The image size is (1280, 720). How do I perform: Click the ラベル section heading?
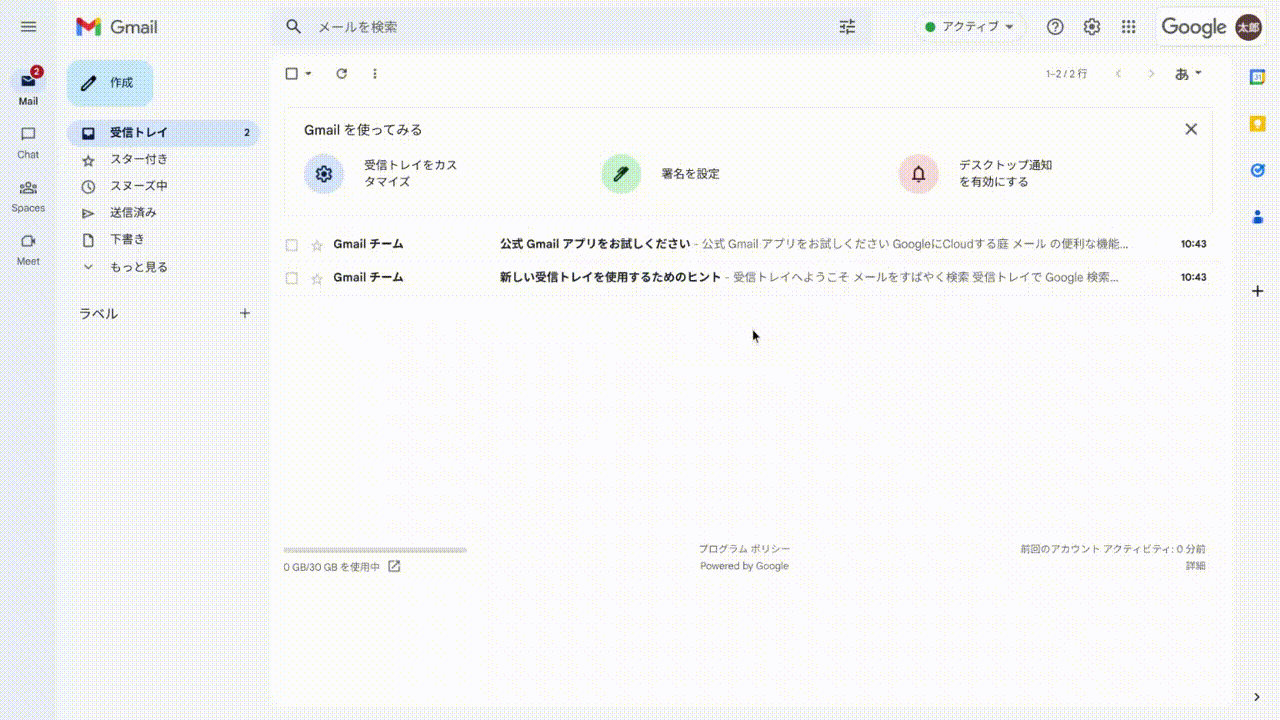point(99,314)
